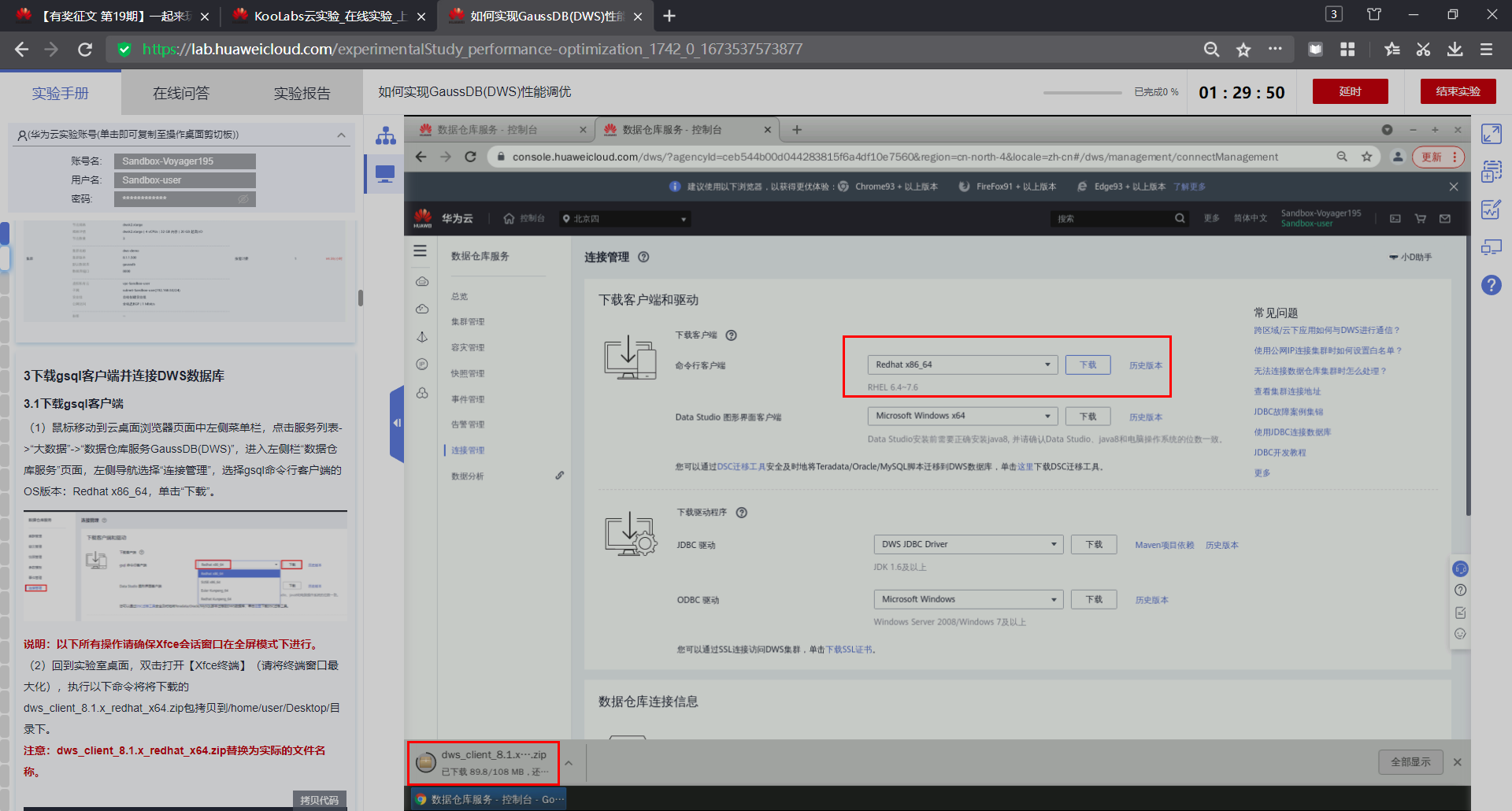The image size is (1512, 811).
Task: Expand the dws_client zip download options arrow
Action: click(569, 762)
